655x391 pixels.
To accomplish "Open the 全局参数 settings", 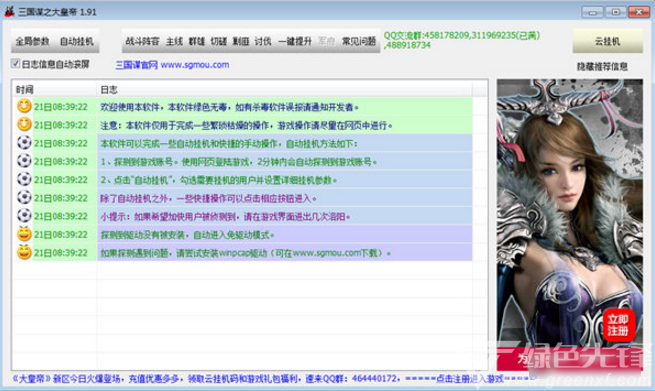I will [32, 41].
